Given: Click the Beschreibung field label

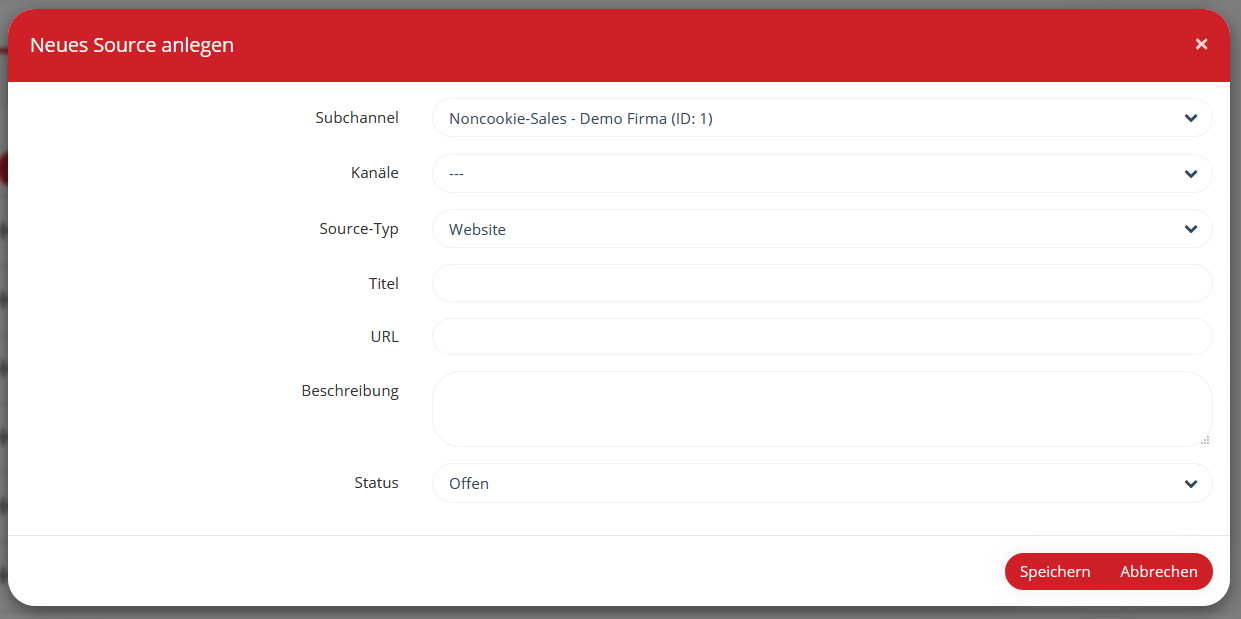Looking at the screenshot, I should (x=349, y=391).
